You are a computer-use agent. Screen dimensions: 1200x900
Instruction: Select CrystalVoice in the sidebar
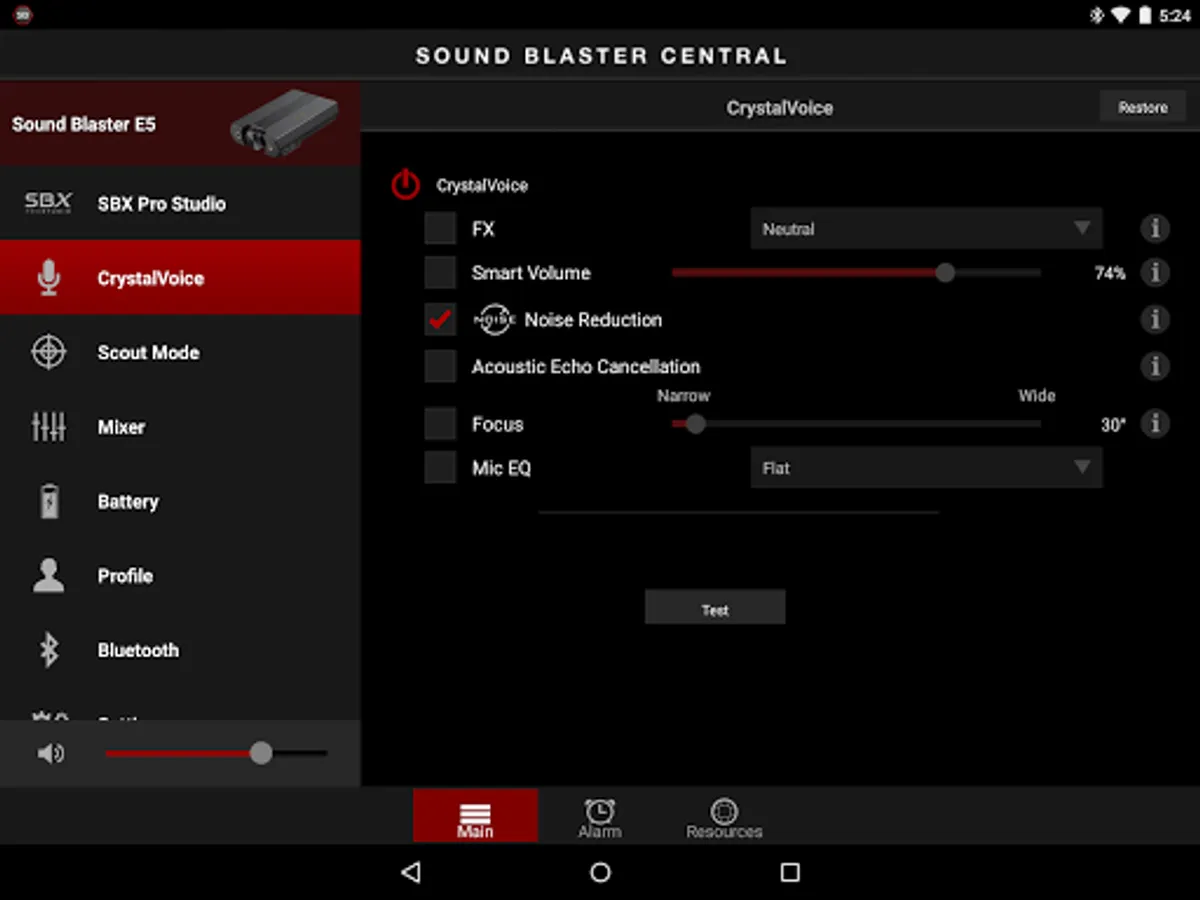[x=180, y=277]
